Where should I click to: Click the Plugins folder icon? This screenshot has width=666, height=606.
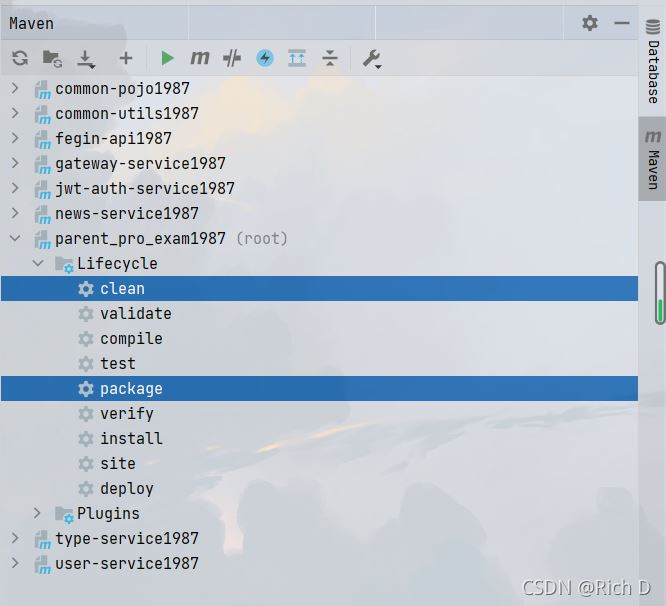(64, 514)
